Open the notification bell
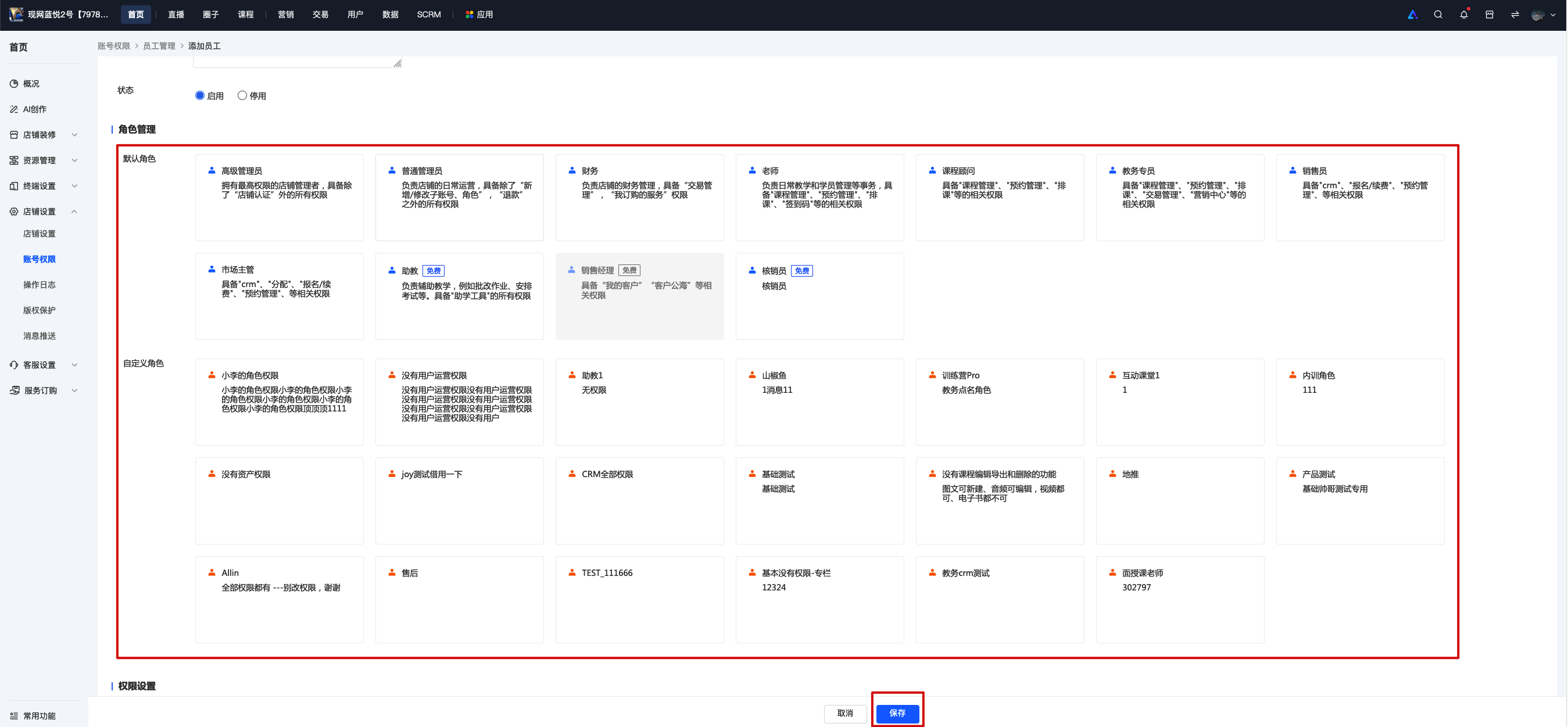 click(x=1463, y=15)
